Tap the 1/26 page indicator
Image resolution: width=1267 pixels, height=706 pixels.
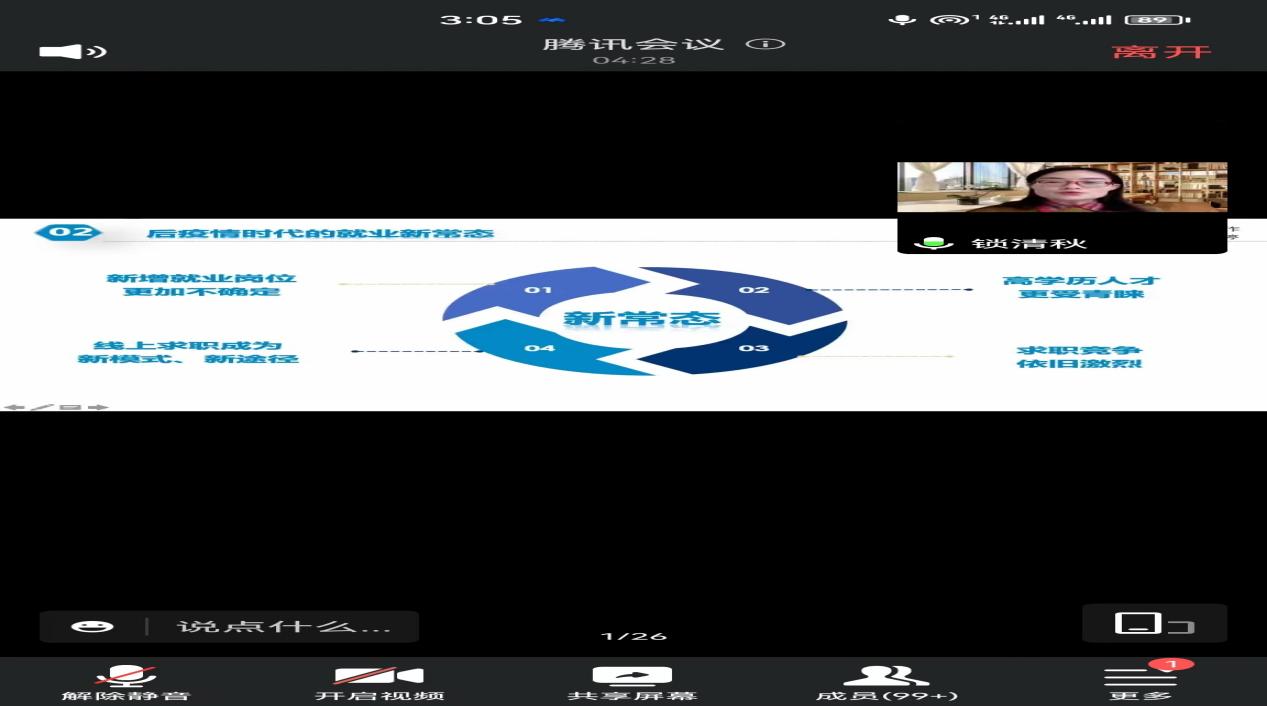[633, 636]
